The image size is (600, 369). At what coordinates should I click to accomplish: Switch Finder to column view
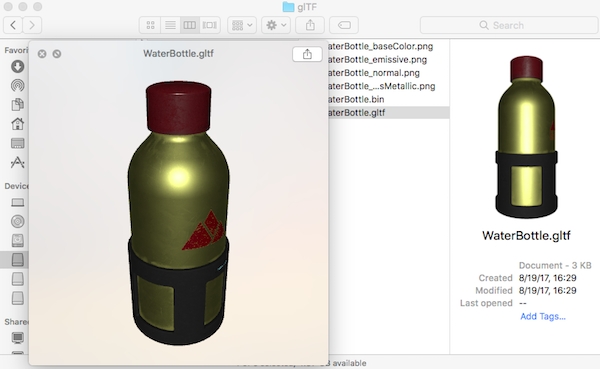pos(190,25)
